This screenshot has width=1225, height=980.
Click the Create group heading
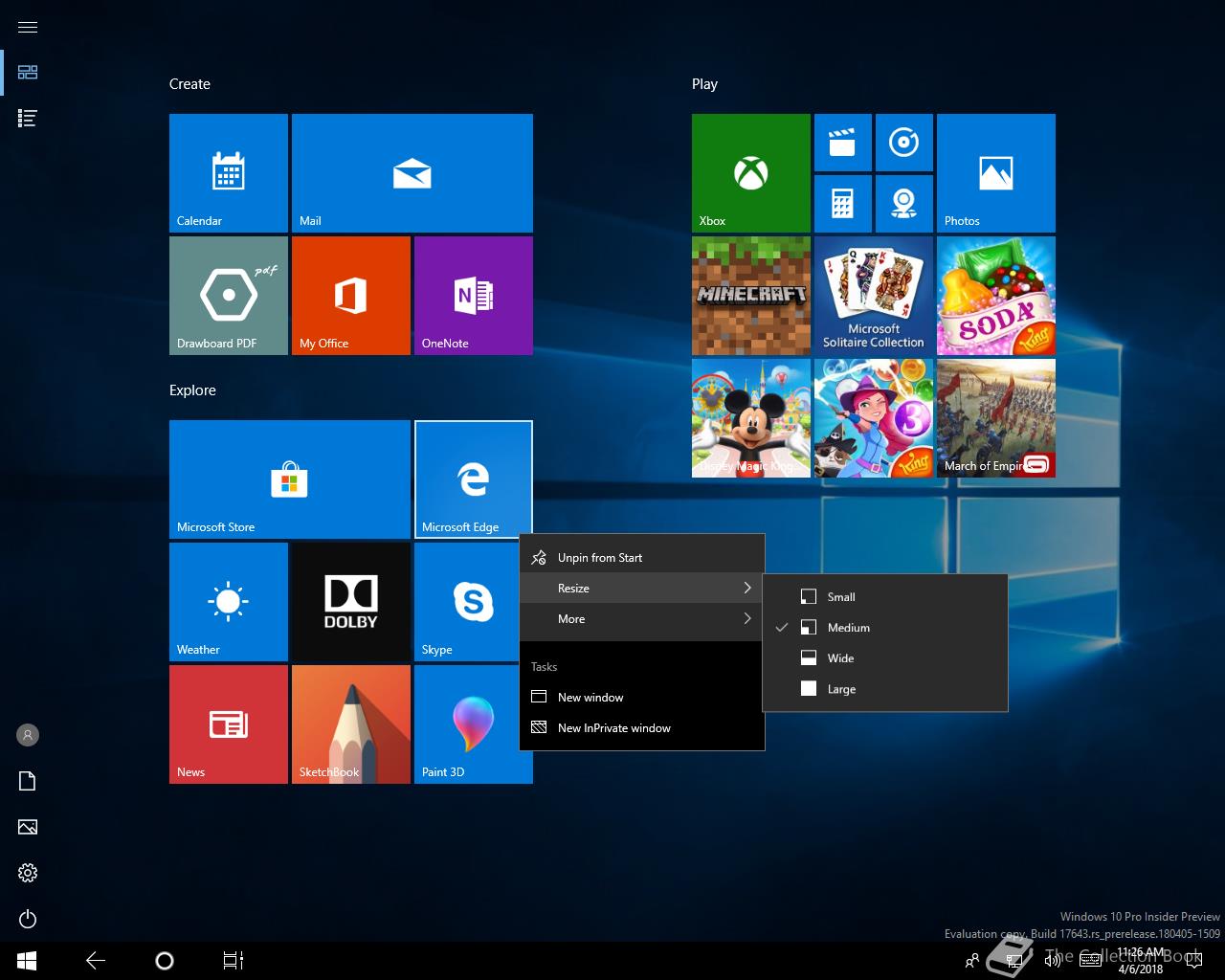tap(189, 84)
